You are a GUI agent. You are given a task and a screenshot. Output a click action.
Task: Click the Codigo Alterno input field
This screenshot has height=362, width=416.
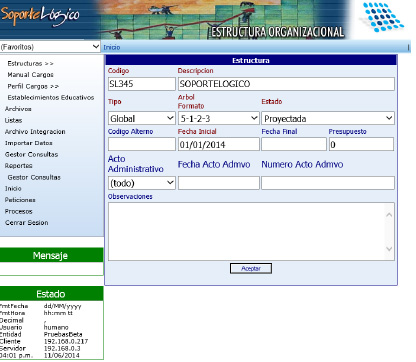coord(142,144)
